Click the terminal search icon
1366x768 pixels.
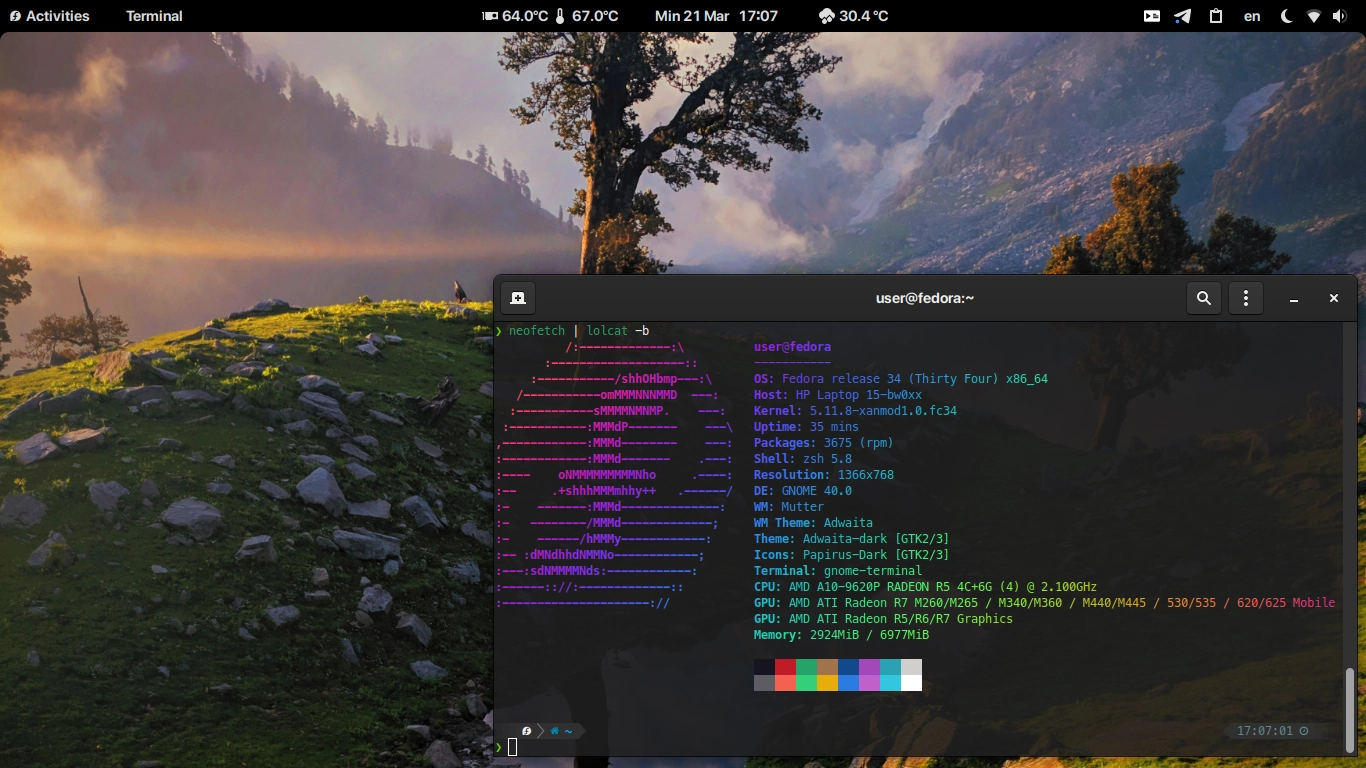click(x=1204, y=298)
